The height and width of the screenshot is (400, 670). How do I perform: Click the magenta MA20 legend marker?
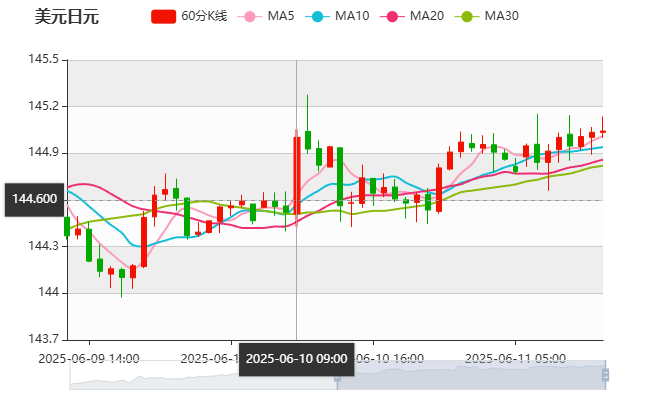(396, 16)
